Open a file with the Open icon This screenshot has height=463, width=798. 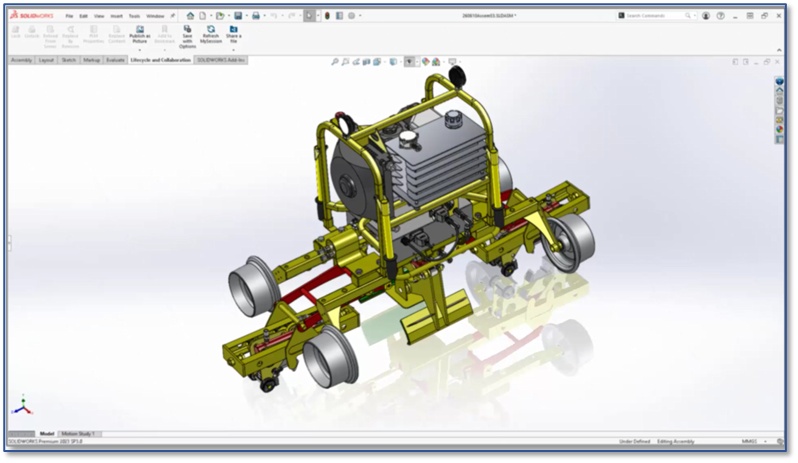coord(220,16)
